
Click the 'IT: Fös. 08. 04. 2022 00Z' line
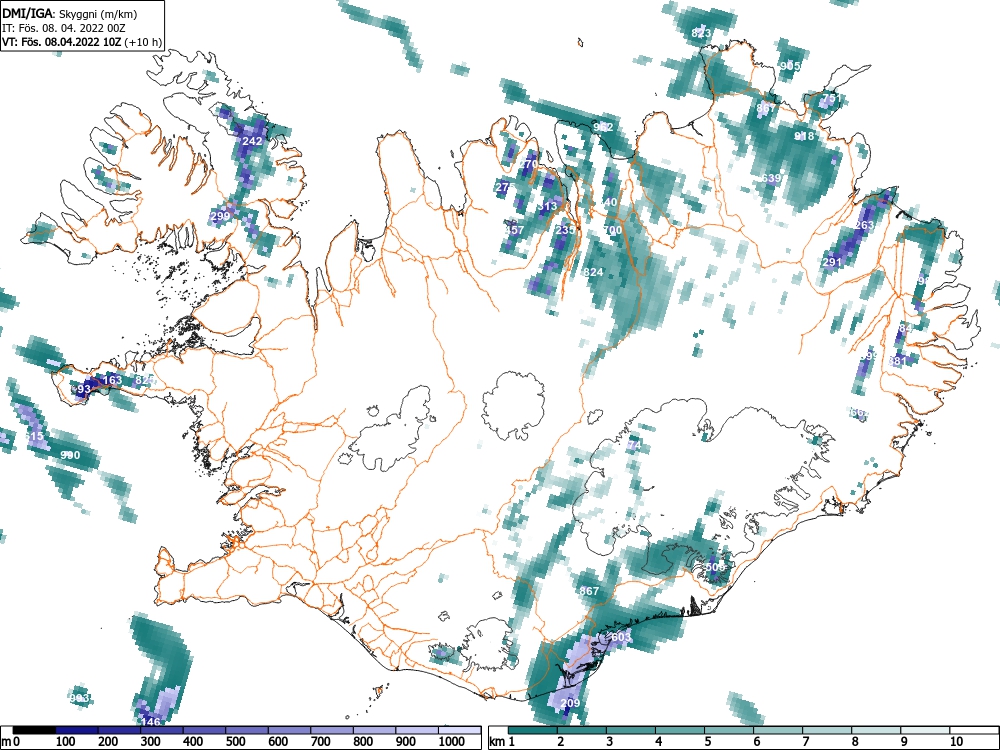click(x=65, y=28)
